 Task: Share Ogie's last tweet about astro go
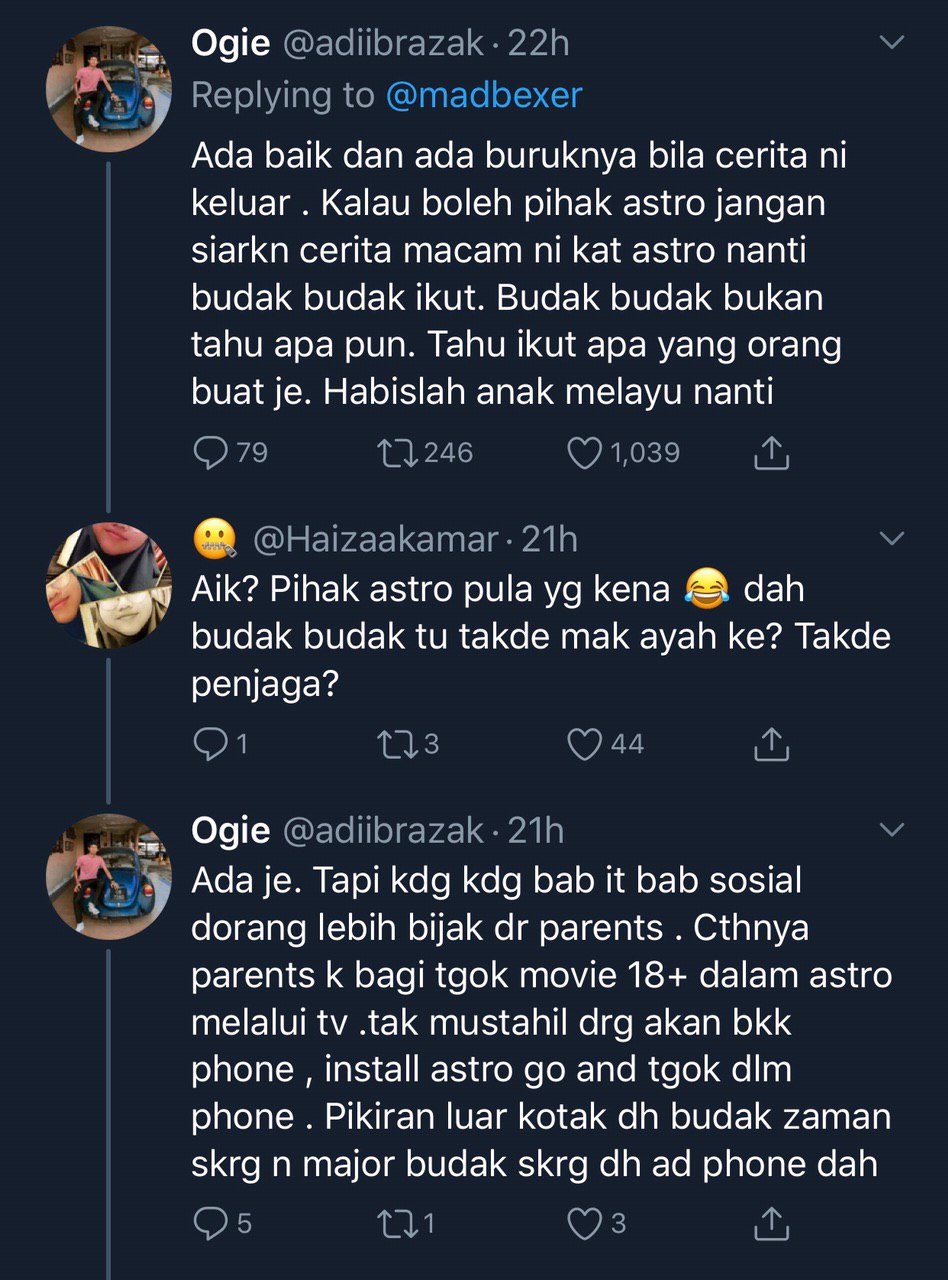coord(770,1224)
